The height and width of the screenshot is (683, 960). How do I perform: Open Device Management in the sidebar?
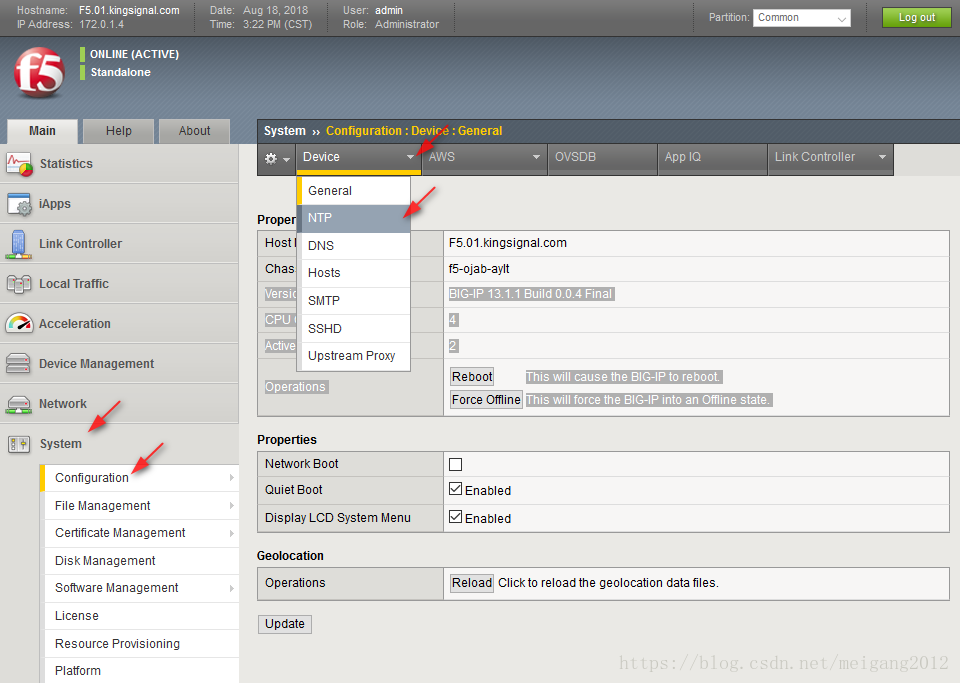119,364
